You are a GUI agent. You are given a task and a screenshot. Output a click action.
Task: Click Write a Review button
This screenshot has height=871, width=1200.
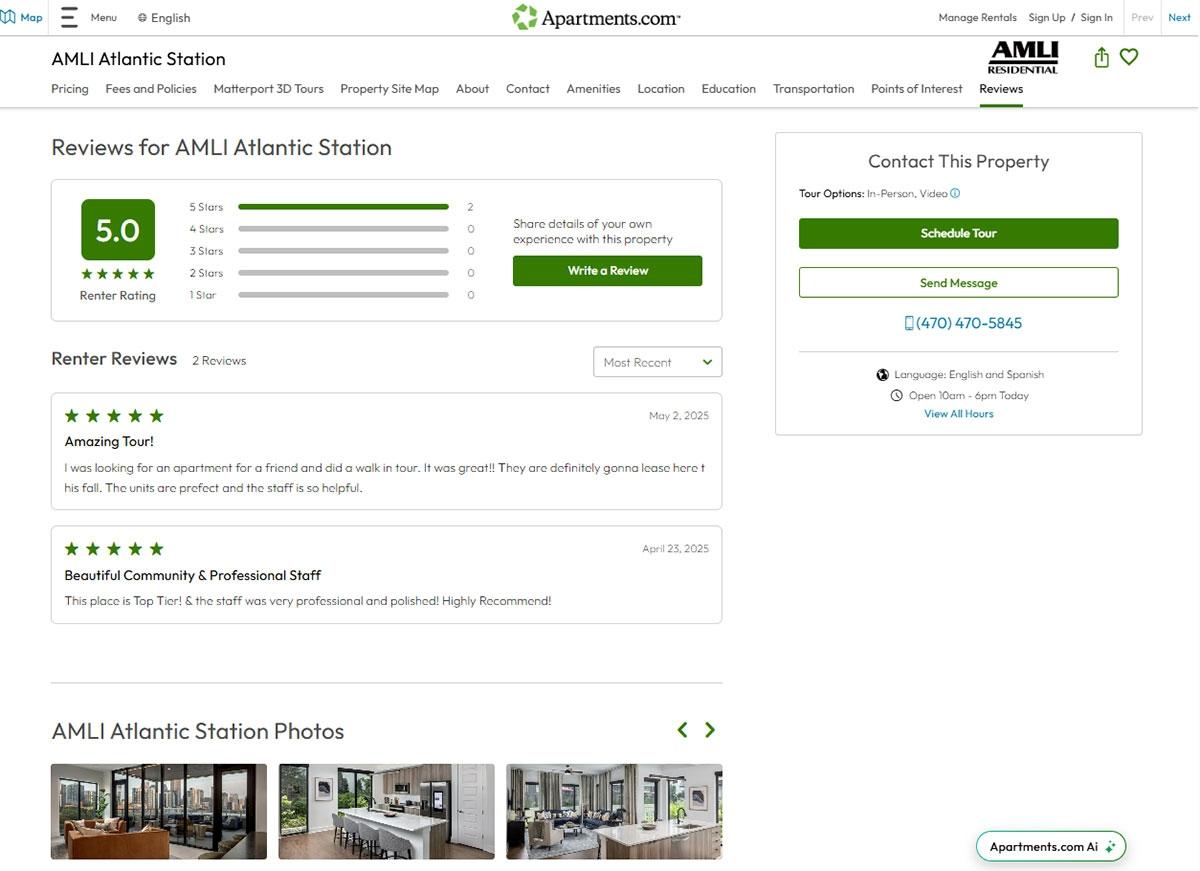point(608,271)
